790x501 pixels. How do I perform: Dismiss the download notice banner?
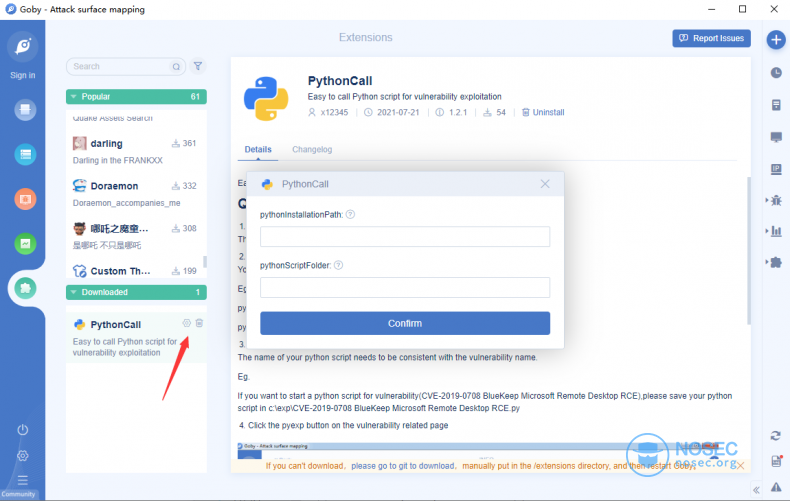pyautogui.click(x=740, y=466)
